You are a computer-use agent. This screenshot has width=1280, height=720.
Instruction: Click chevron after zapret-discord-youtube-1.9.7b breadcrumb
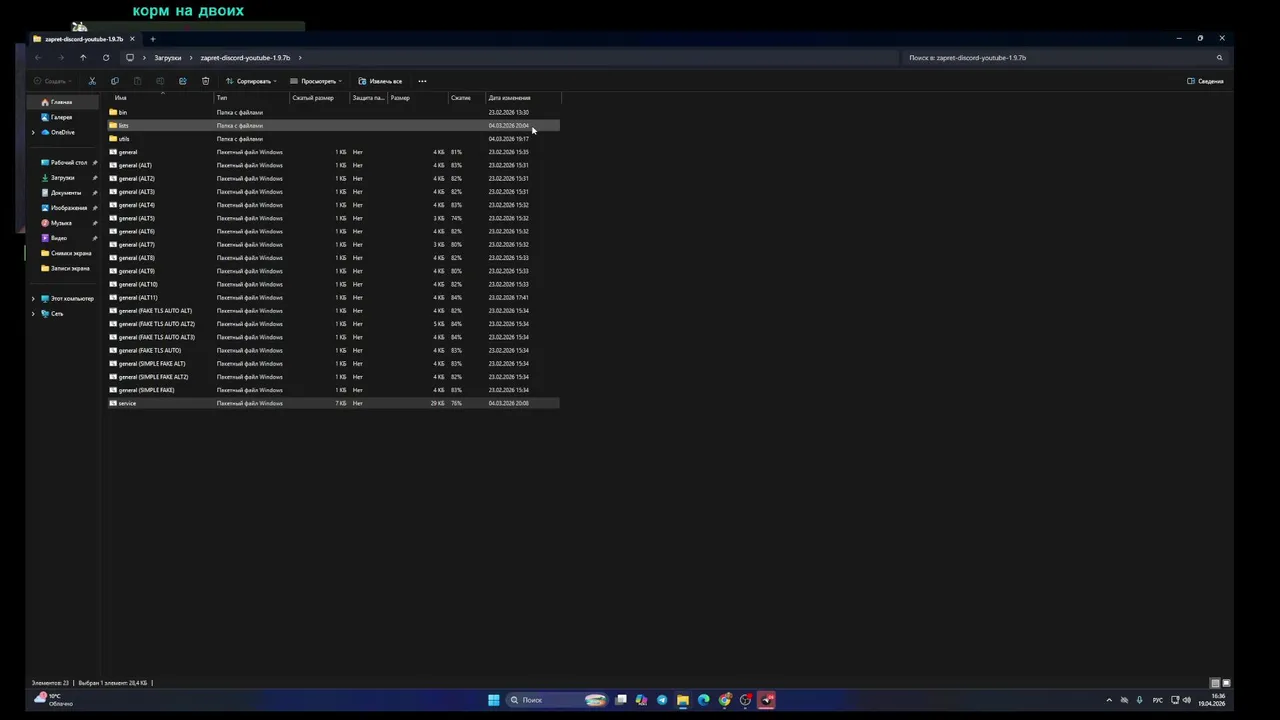300,58
